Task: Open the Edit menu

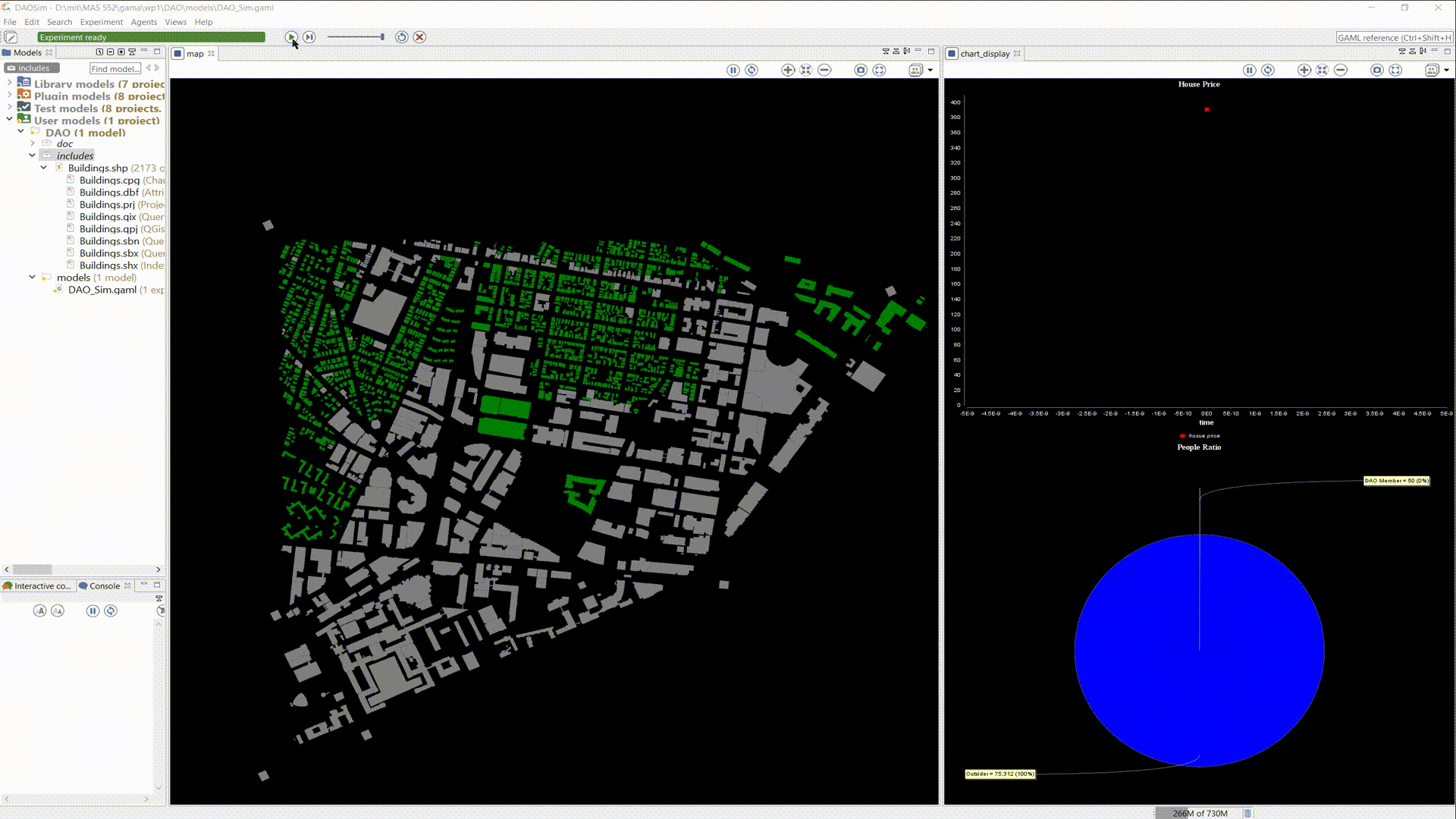Action: (31, 22)
